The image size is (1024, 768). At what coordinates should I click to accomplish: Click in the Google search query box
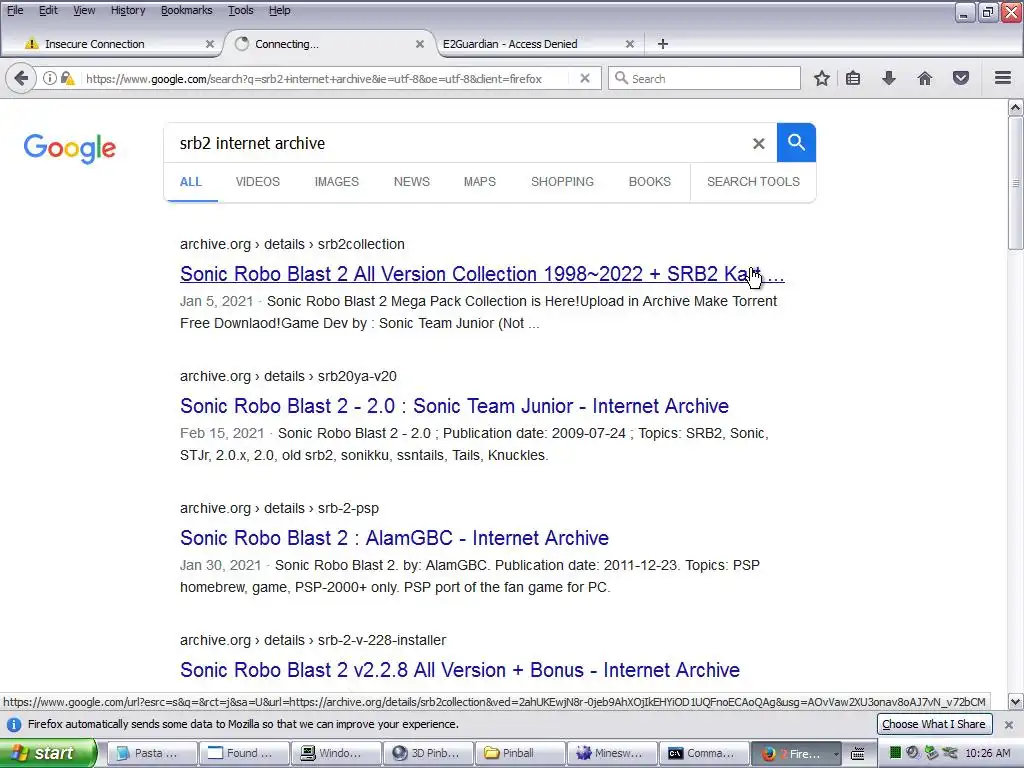tap(457, 143)
